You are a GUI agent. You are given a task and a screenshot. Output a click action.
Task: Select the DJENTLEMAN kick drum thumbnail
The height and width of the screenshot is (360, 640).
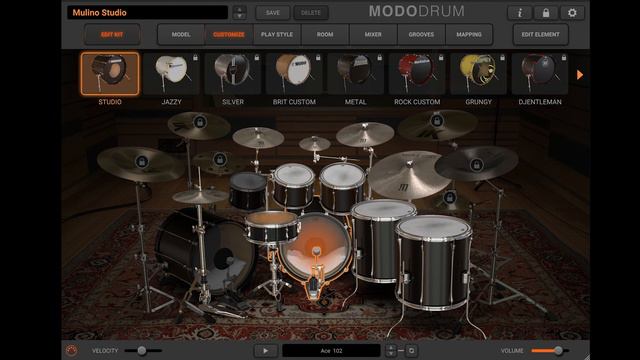(540, 74)
